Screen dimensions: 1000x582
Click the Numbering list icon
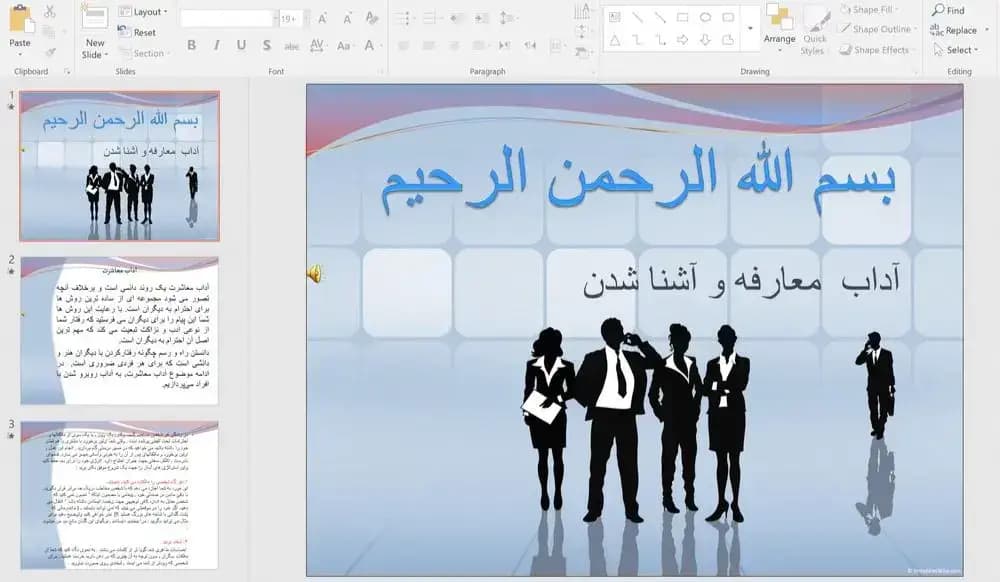[430, 18]
